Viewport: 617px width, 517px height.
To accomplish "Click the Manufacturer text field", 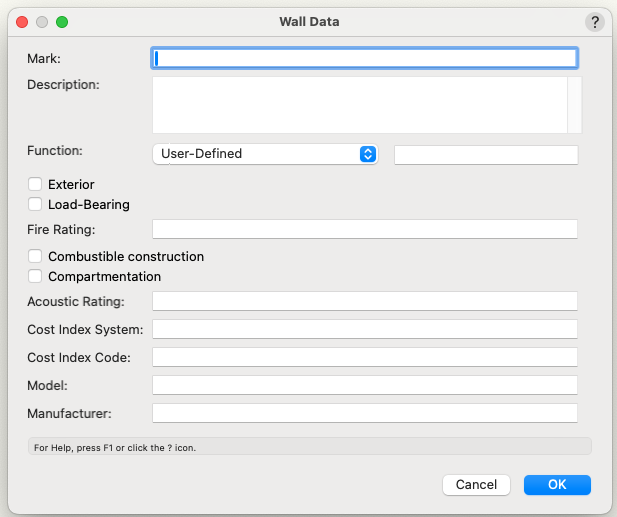I will tap(364, 413).
